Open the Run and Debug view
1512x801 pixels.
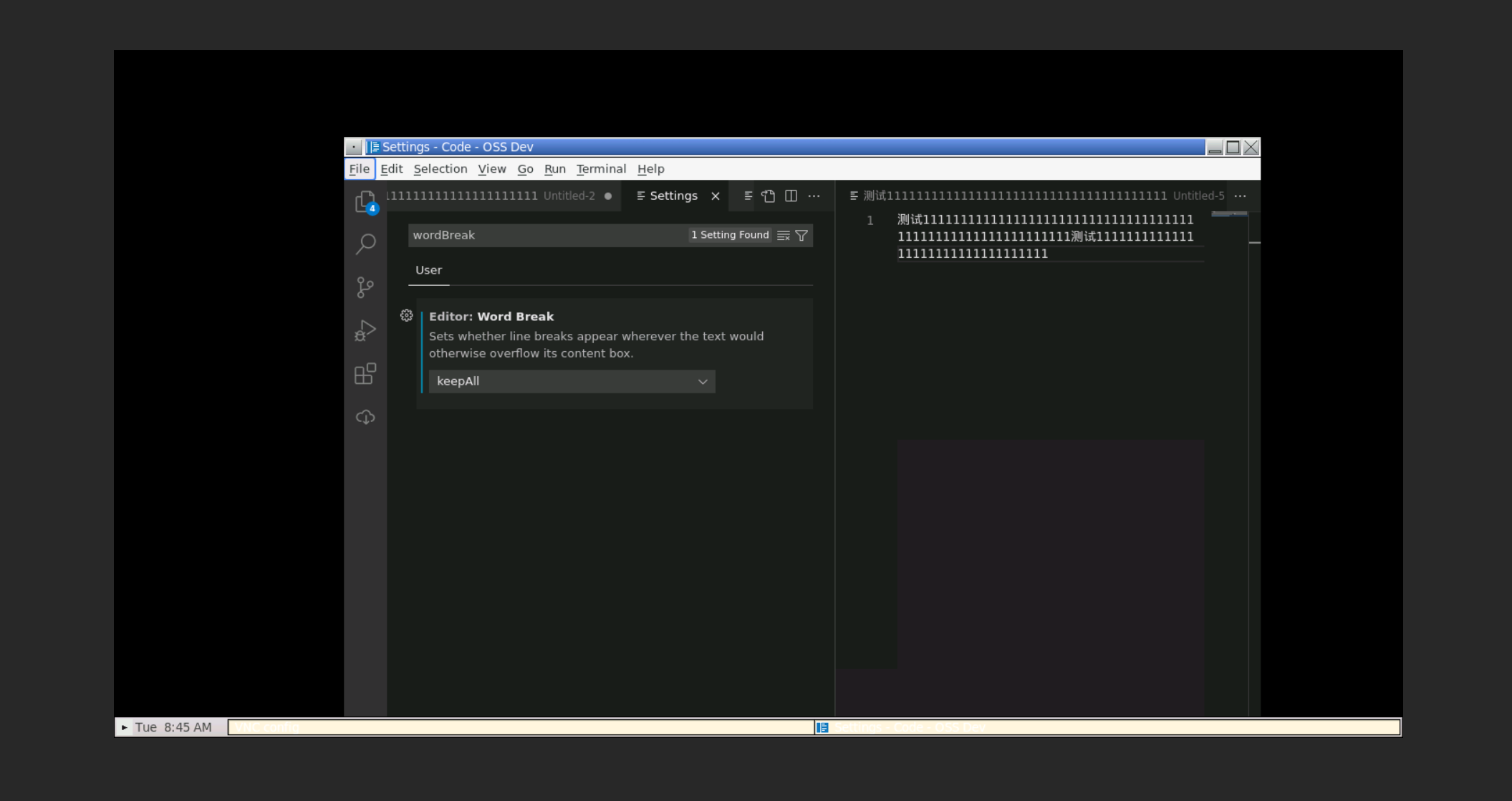click(365, 330)
